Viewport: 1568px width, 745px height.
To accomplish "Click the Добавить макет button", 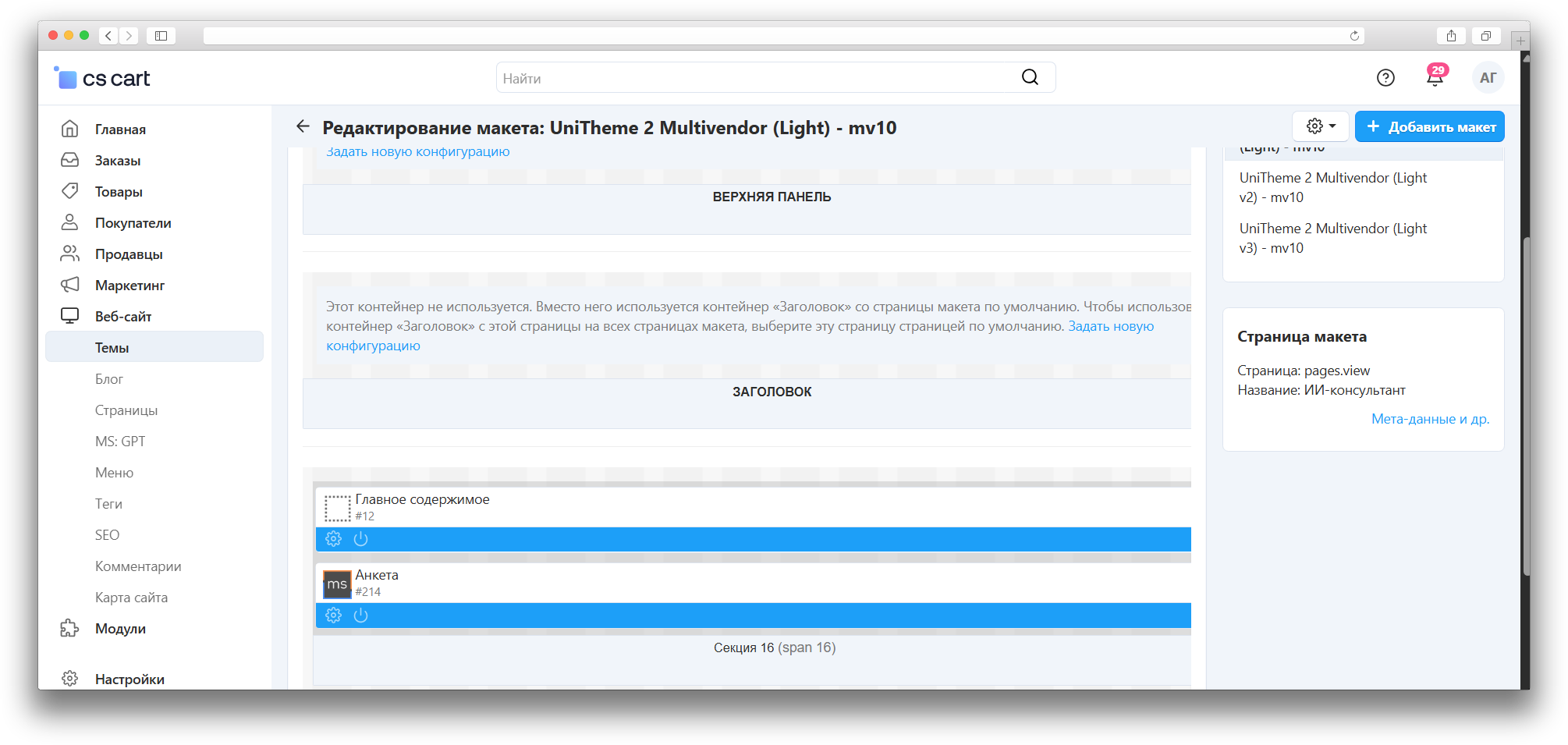I will pos(1430,126).
